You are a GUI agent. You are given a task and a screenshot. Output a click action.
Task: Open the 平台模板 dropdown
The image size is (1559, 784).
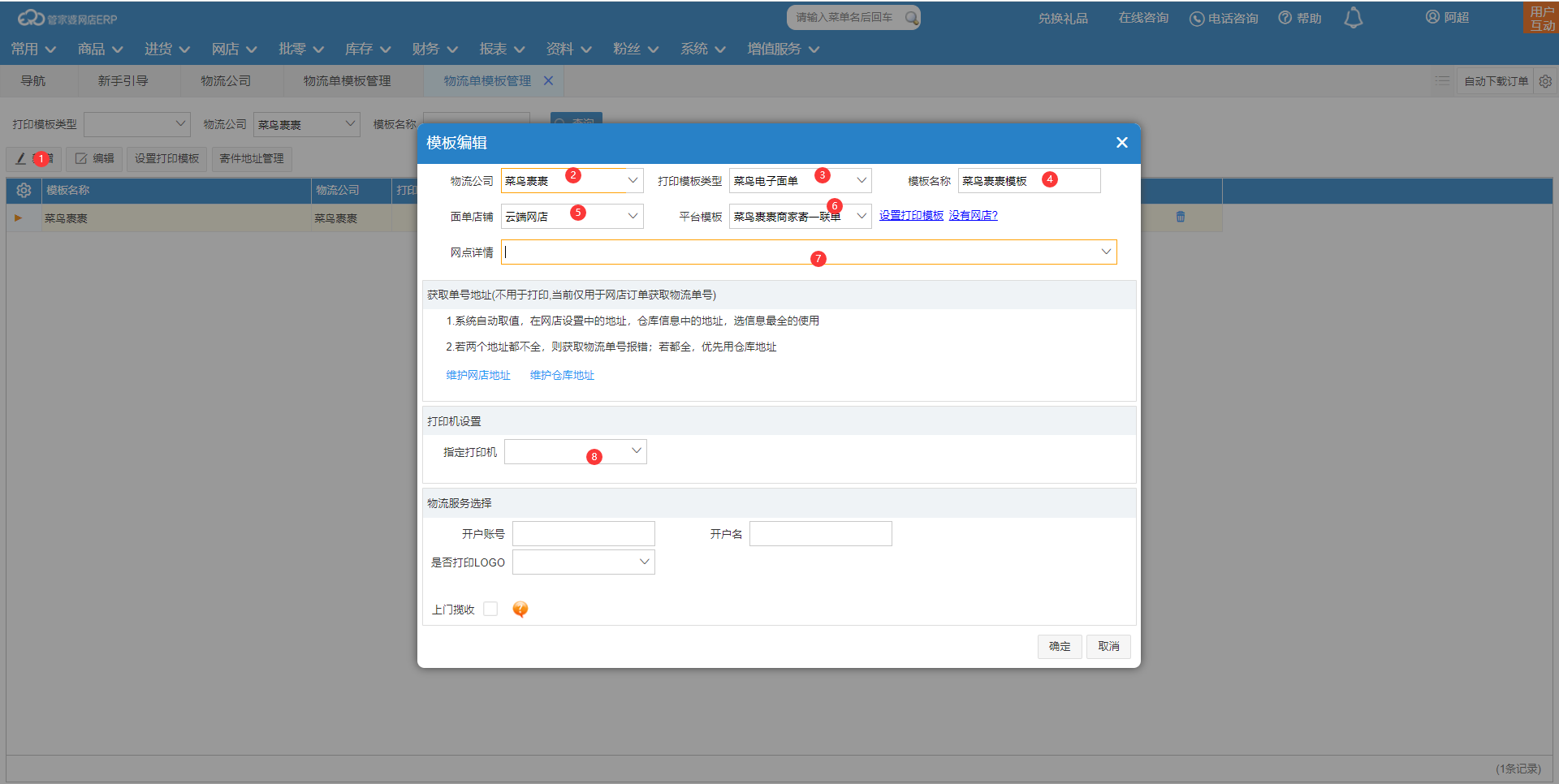(x=862, y=216)
